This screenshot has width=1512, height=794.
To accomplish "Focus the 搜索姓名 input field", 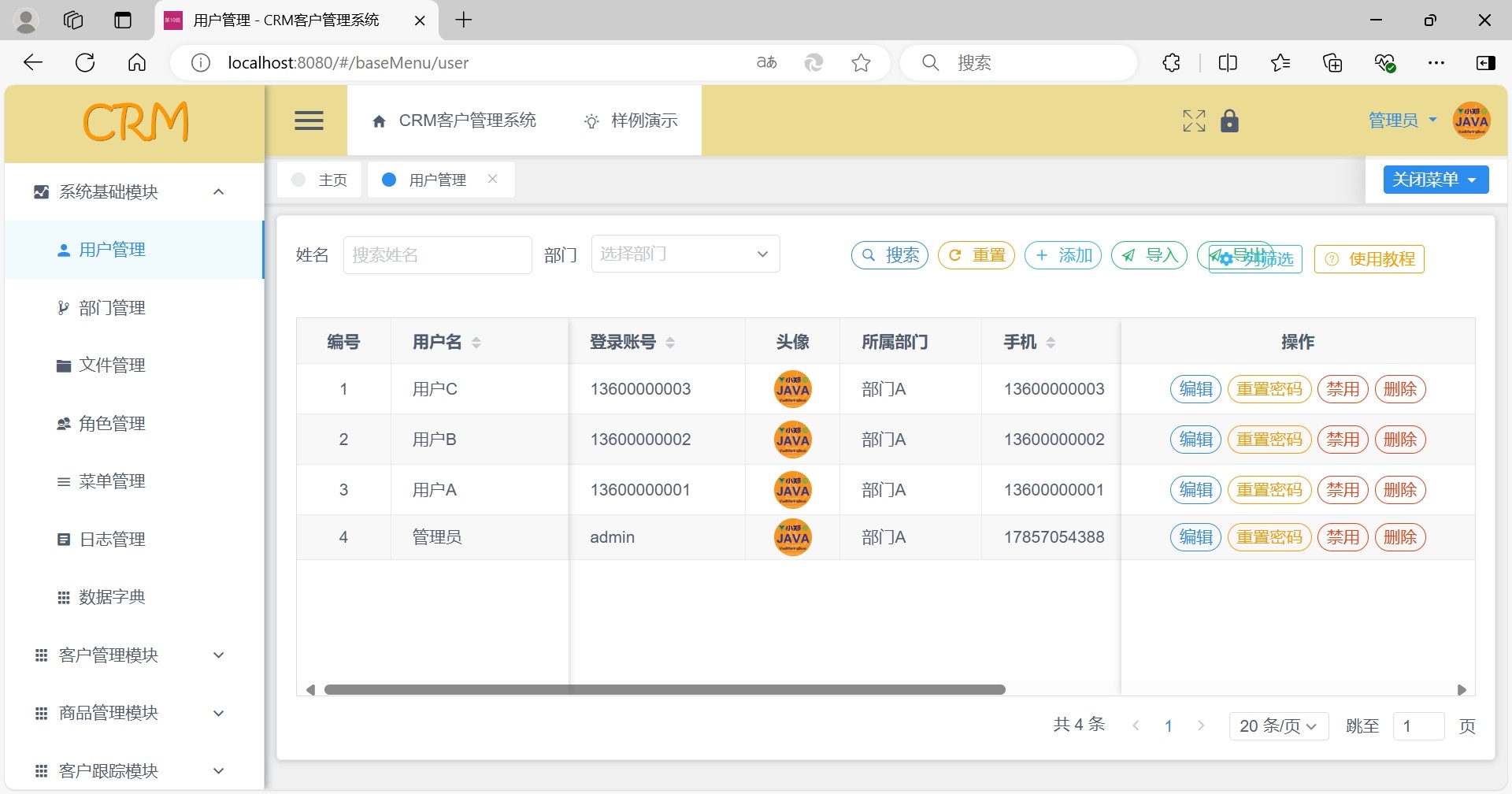I will pyautogui.click(x=437, y=255).
